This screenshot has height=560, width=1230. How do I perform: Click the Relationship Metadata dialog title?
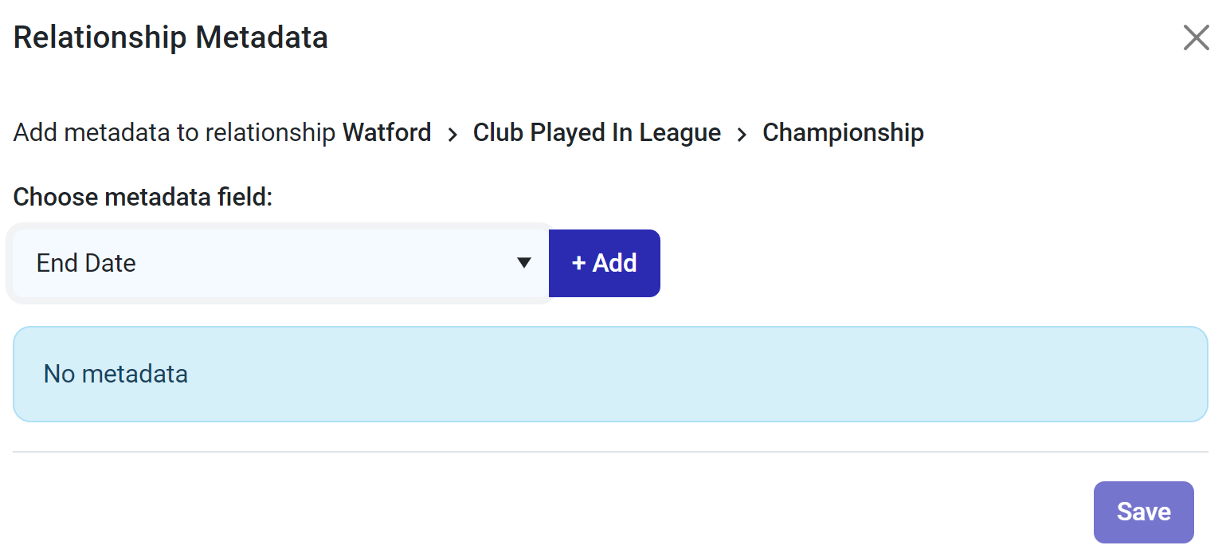pos(170,38)
